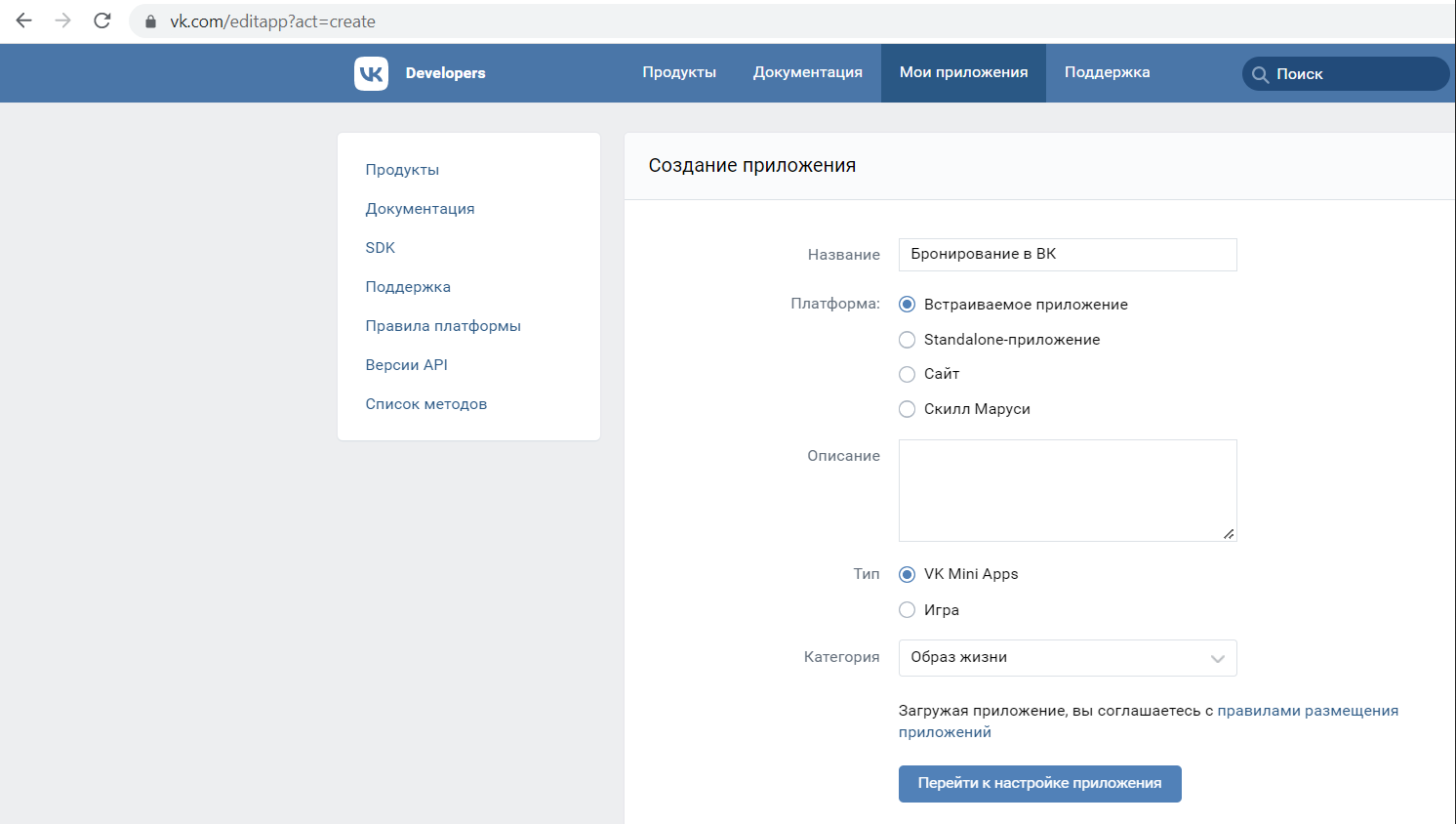Screen dimensions: 1456x824
Task: Click the Developers header title
Action: [x=445, y=73]
